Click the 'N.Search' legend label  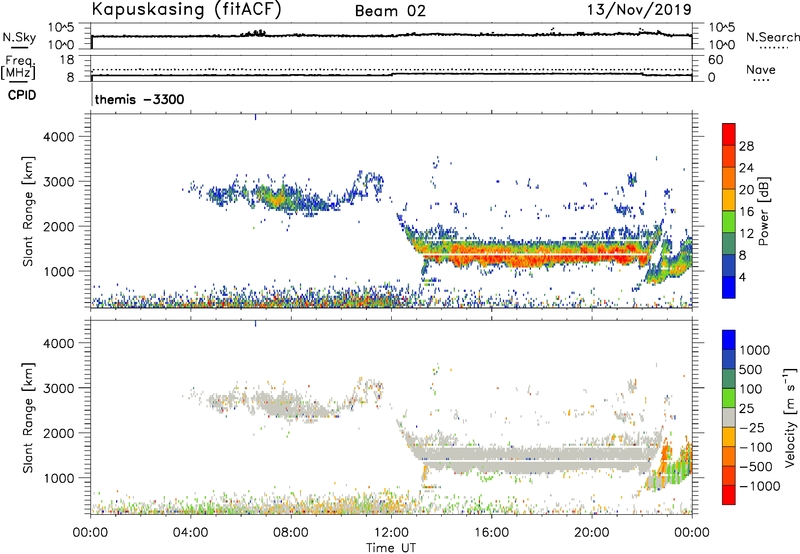(772, 37)
